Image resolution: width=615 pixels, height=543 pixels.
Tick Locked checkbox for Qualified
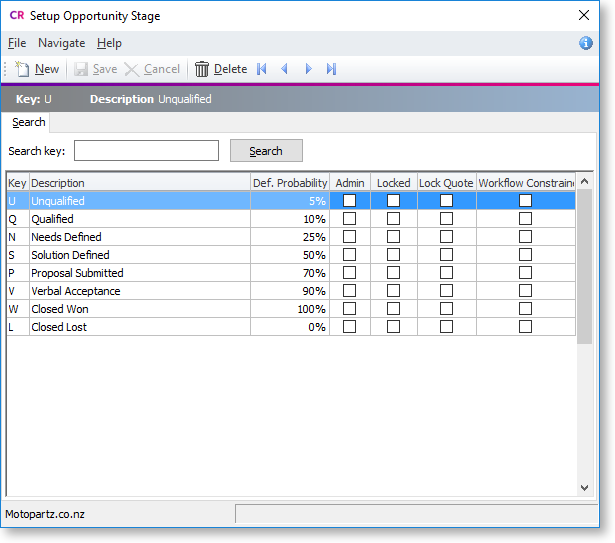(x=393, y=219)
